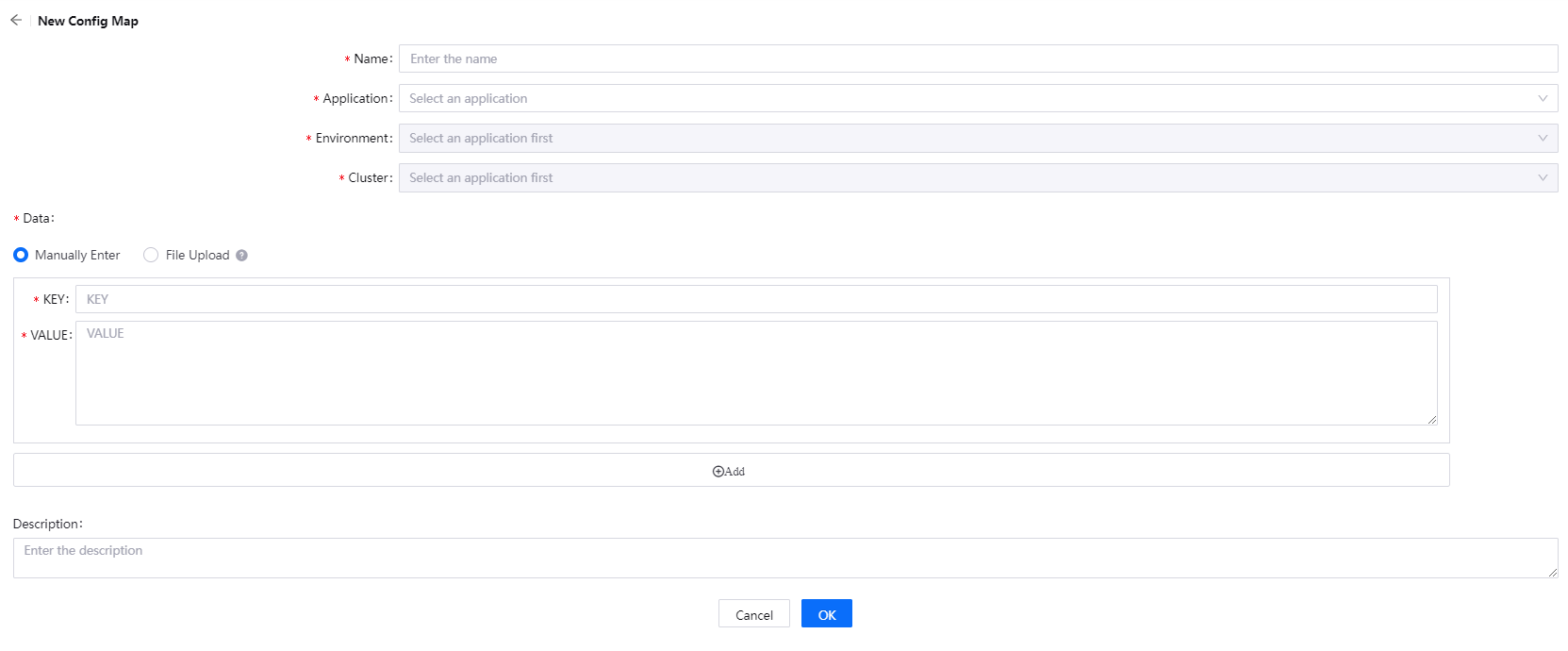Screen dimensions: 1568x651
Task: Click the chevron arrow in the Application field
Action: [1543, 98]
